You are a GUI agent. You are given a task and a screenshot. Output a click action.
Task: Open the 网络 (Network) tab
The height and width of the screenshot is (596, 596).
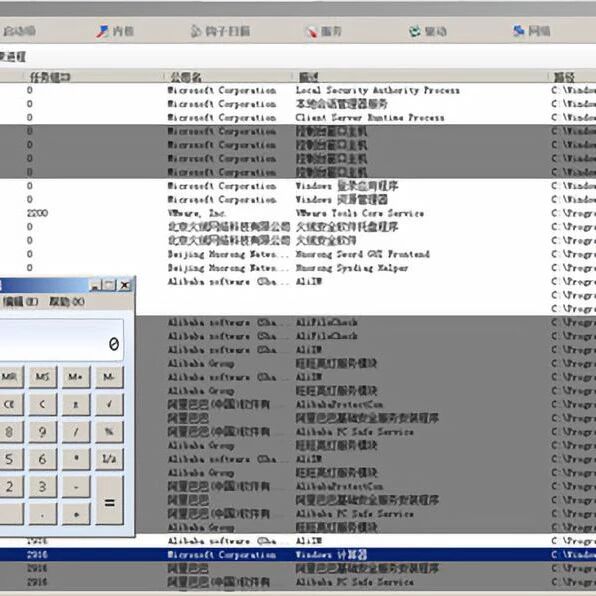click(x=531, y=31)
